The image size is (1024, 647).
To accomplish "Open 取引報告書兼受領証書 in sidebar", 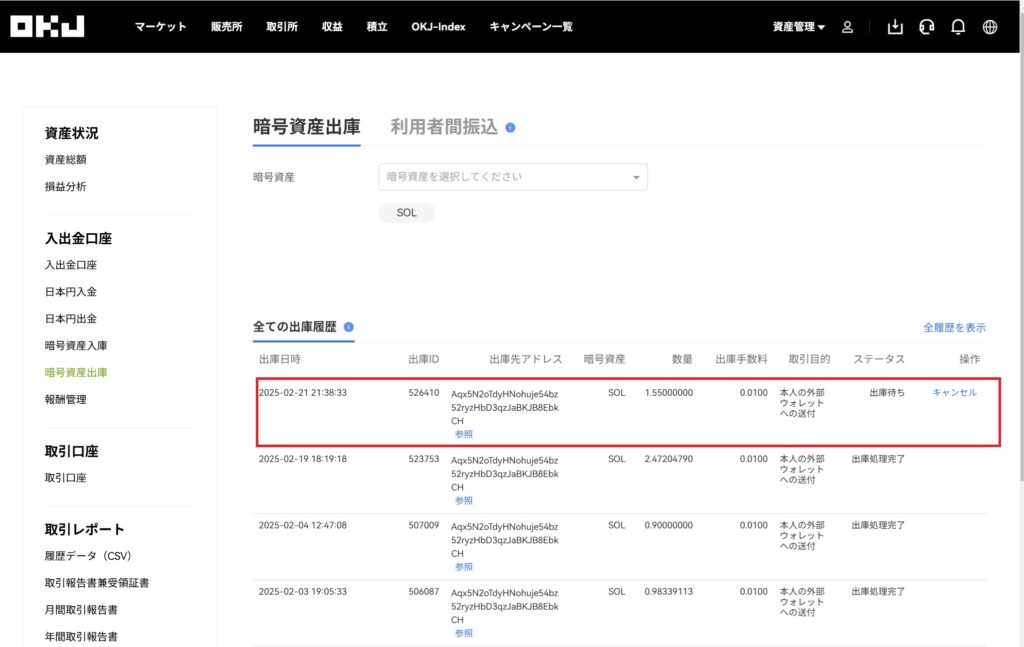I will tap(97, 583).
